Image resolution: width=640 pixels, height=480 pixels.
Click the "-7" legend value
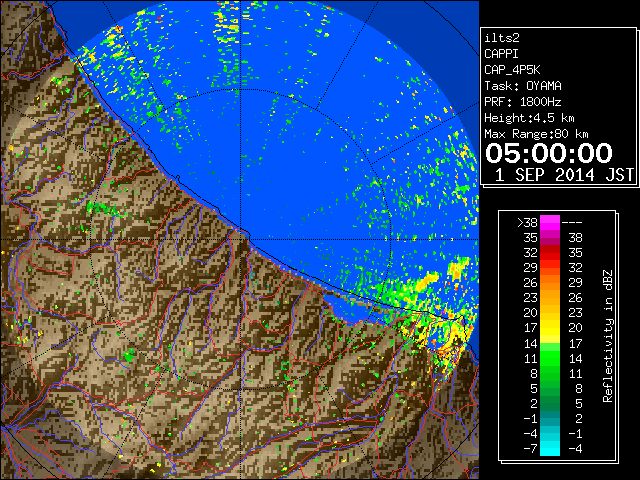point(530,449)
